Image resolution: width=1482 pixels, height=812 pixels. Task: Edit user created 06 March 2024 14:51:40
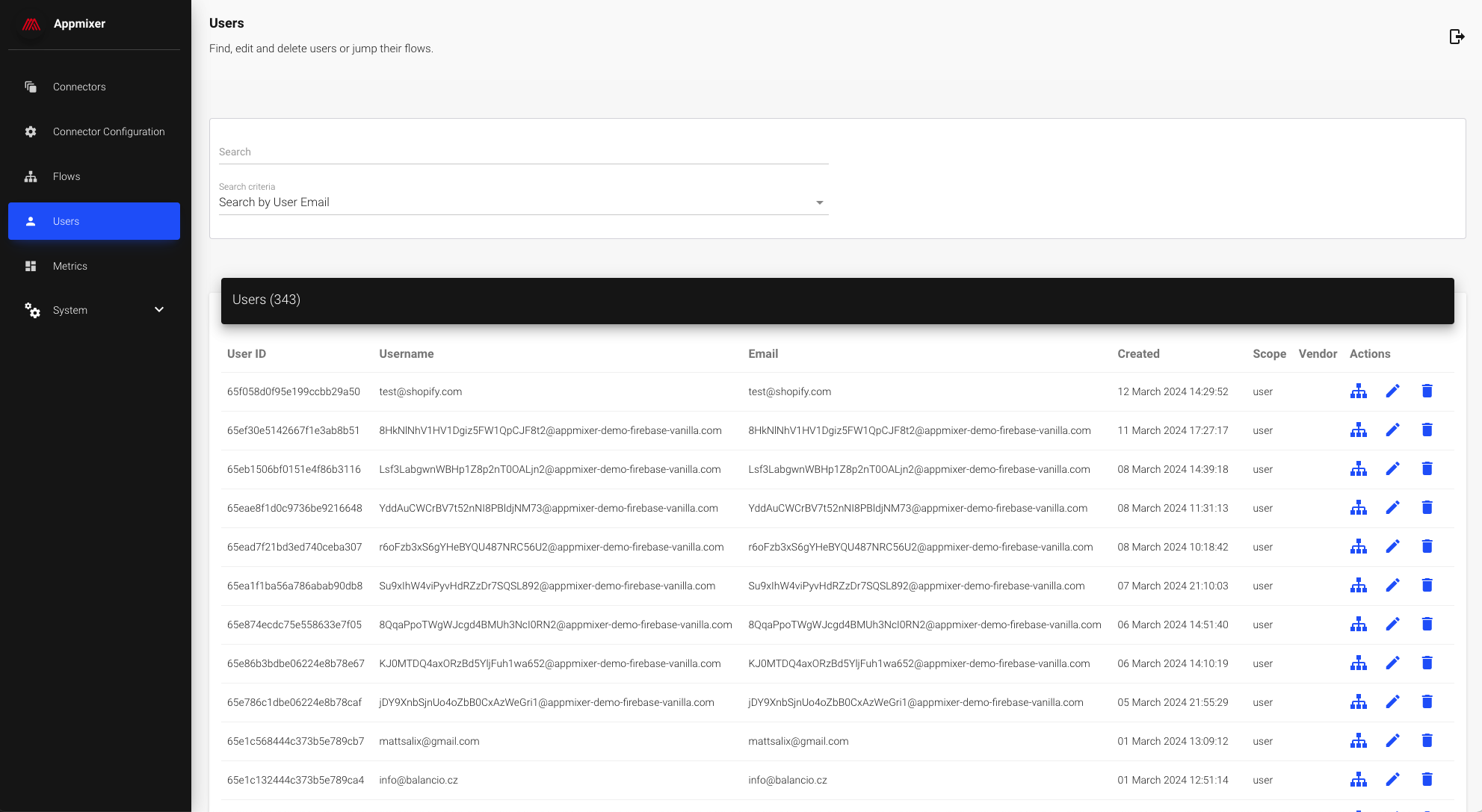point(1392,625)
